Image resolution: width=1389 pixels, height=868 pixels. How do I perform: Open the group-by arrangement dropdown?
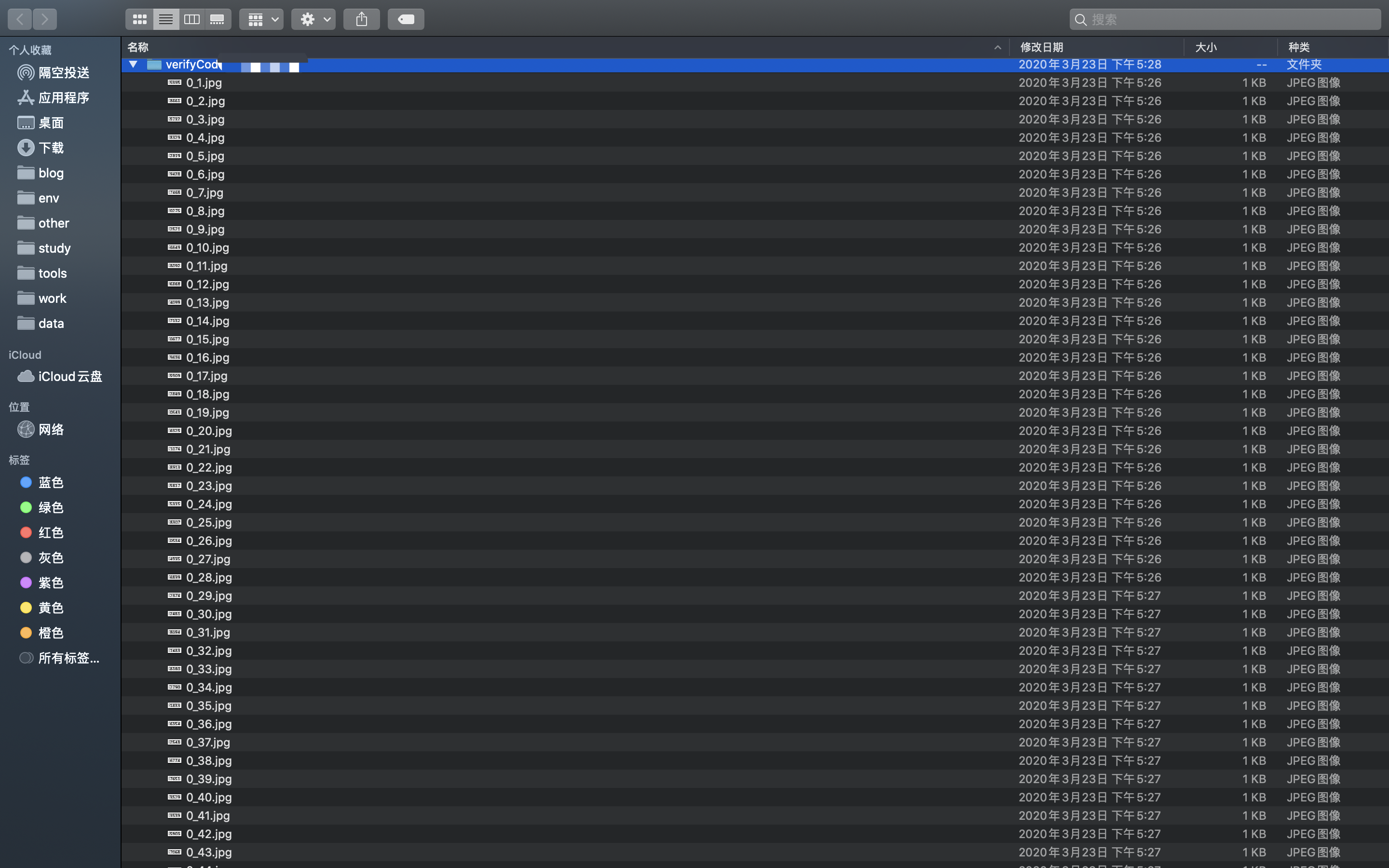click(x=262, y=19)
